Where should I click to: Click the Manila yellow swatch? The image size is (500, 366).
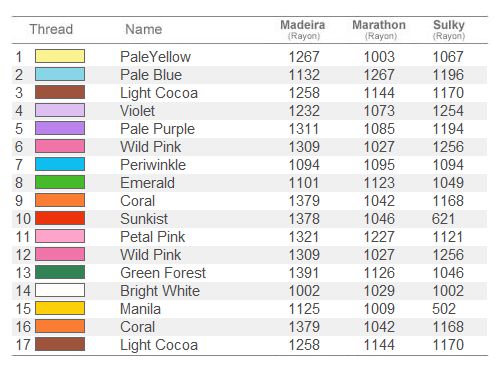pyautogui.click(x=60, y=308)
